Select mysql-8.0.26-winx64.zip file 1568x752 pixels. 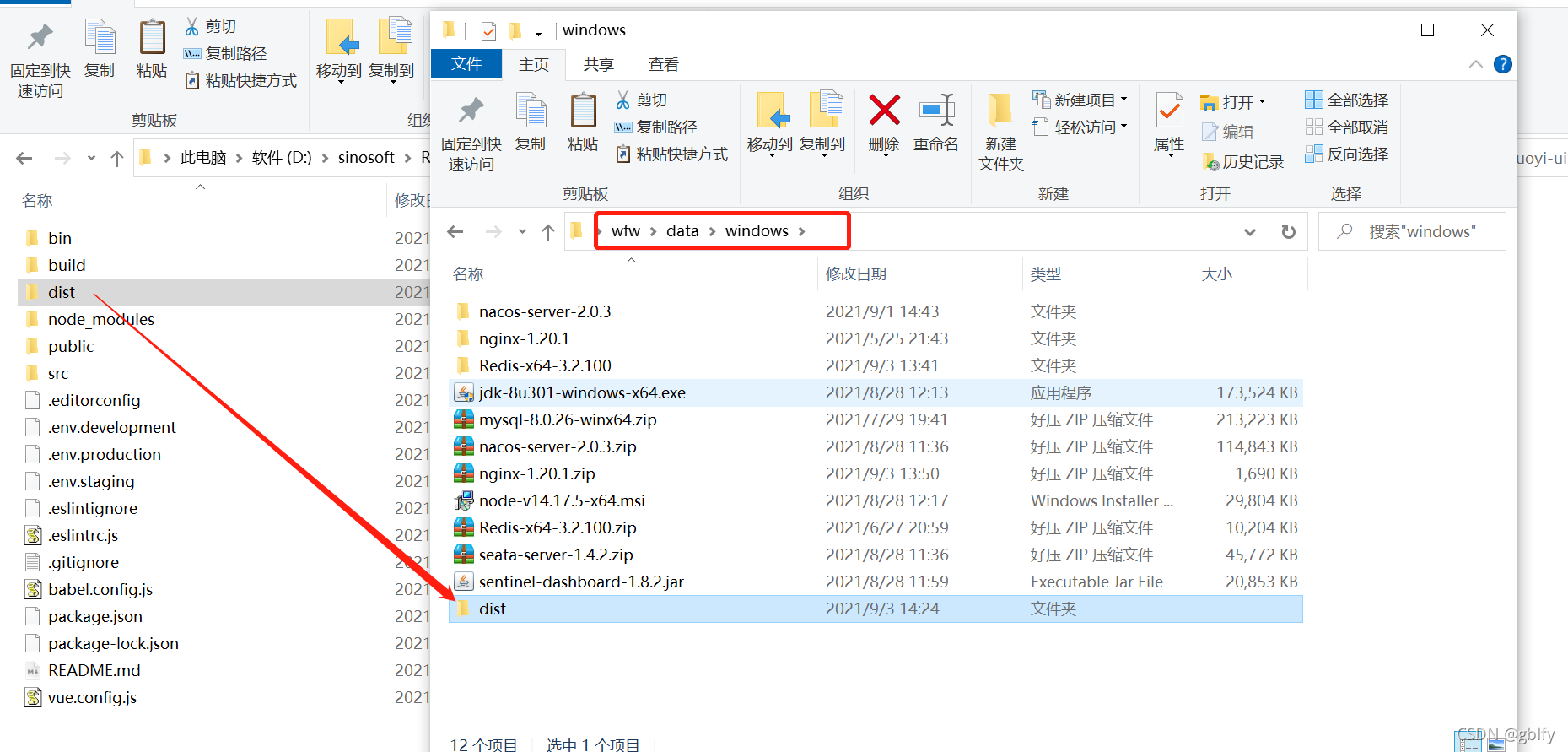pos(876,419)
